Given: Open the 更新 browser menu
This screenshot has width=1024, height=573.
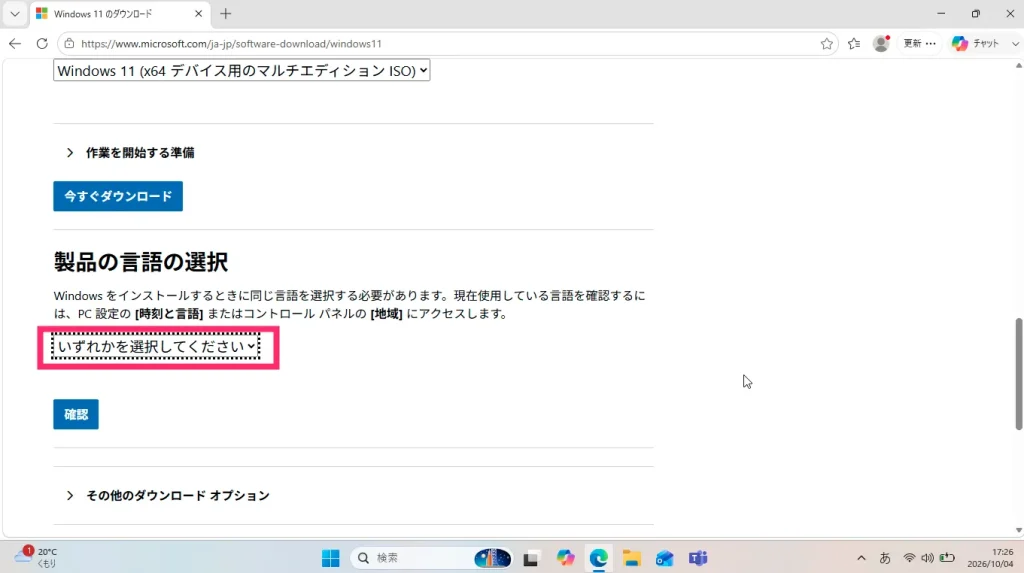Looking at the screenshot, I should tap(920, 44).
